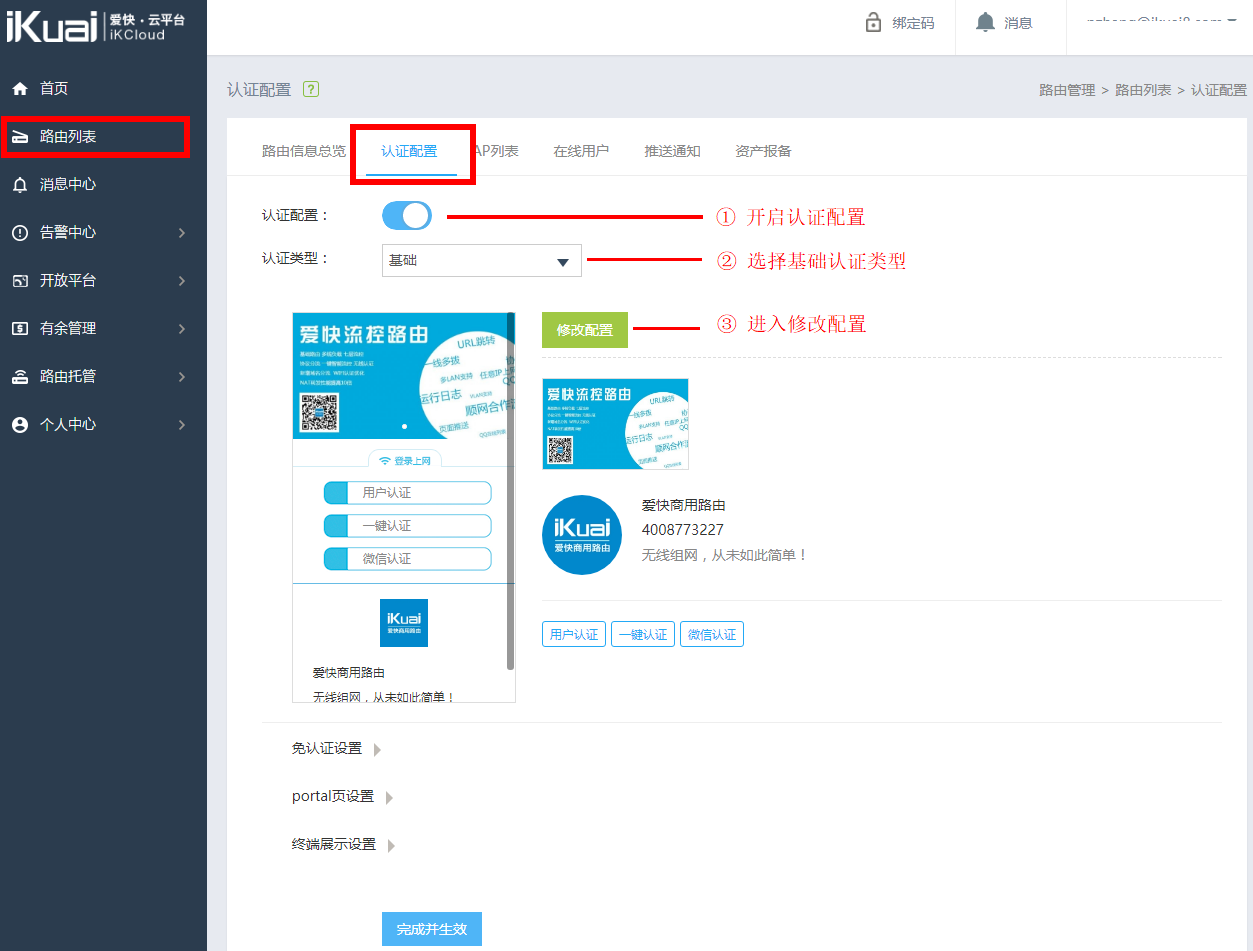This screenshot has width=1253, height=951.
Task: Click the wifi icon next to 登录上网
Action: (385, 461)
